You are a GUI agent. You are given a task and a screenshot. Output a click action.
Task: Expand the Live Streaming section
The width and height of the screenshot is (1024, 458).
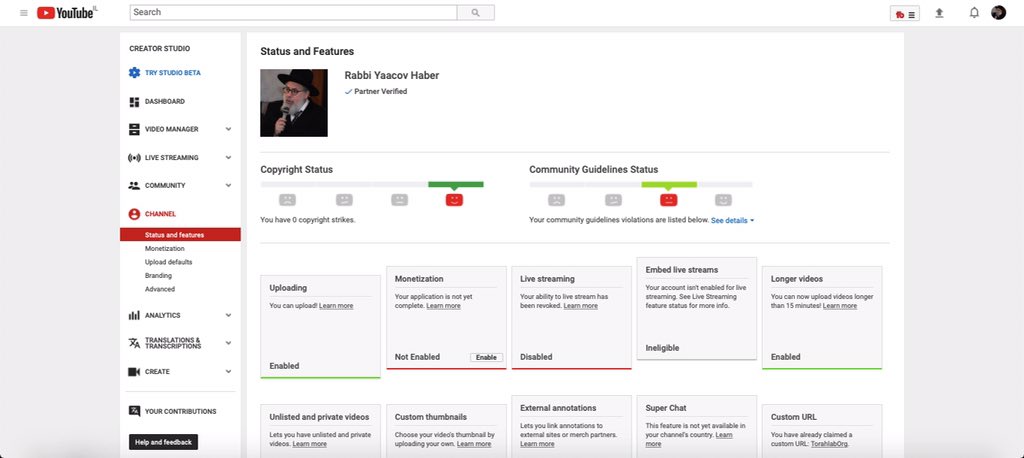[x=229, y=157]
